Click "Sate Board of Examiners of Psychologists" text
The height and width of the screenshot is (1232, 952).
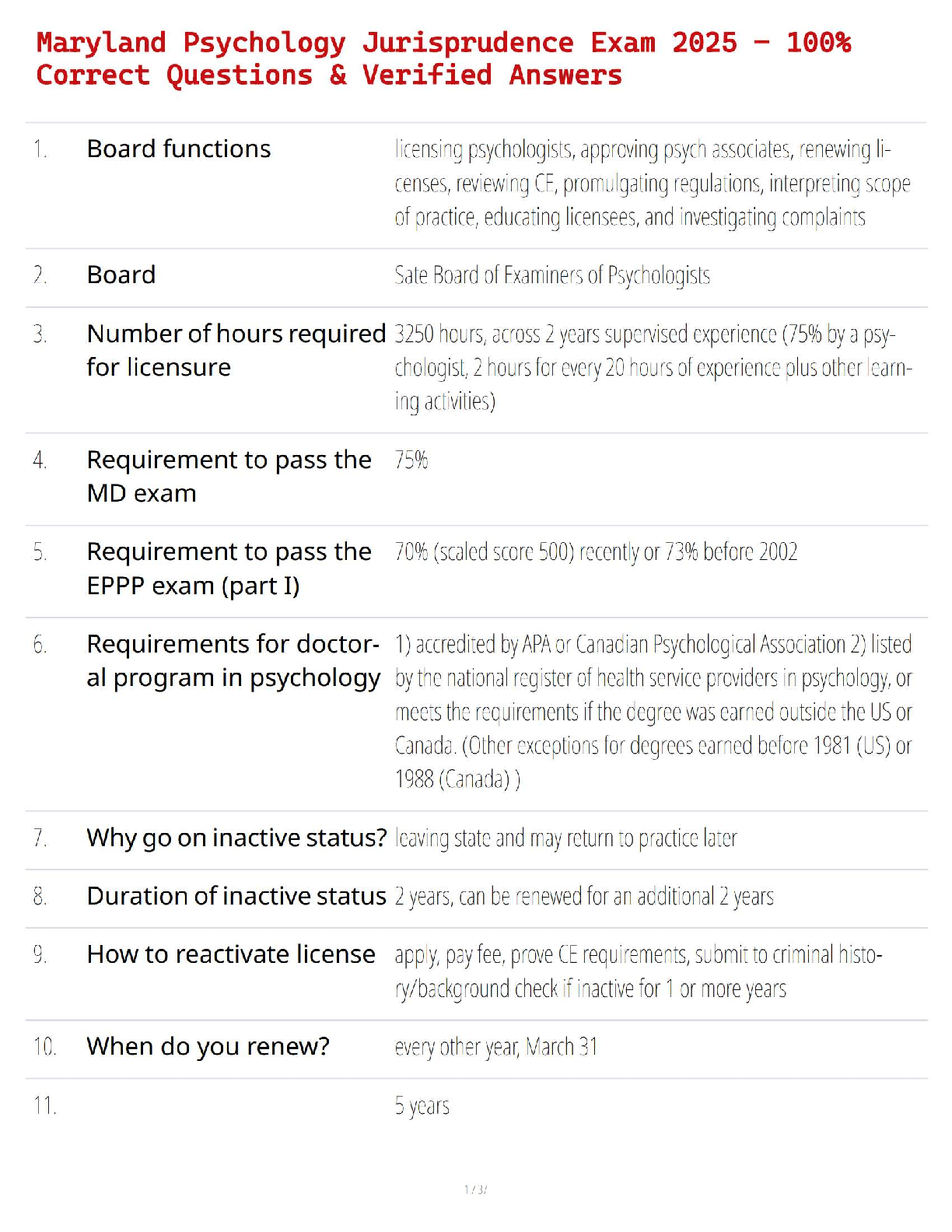pos(552,275)
